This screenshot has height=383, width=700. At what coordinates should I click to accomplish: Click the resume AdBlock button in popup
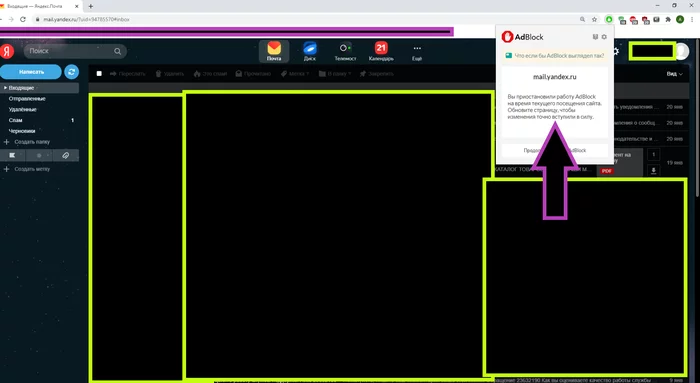coord(555,150)
